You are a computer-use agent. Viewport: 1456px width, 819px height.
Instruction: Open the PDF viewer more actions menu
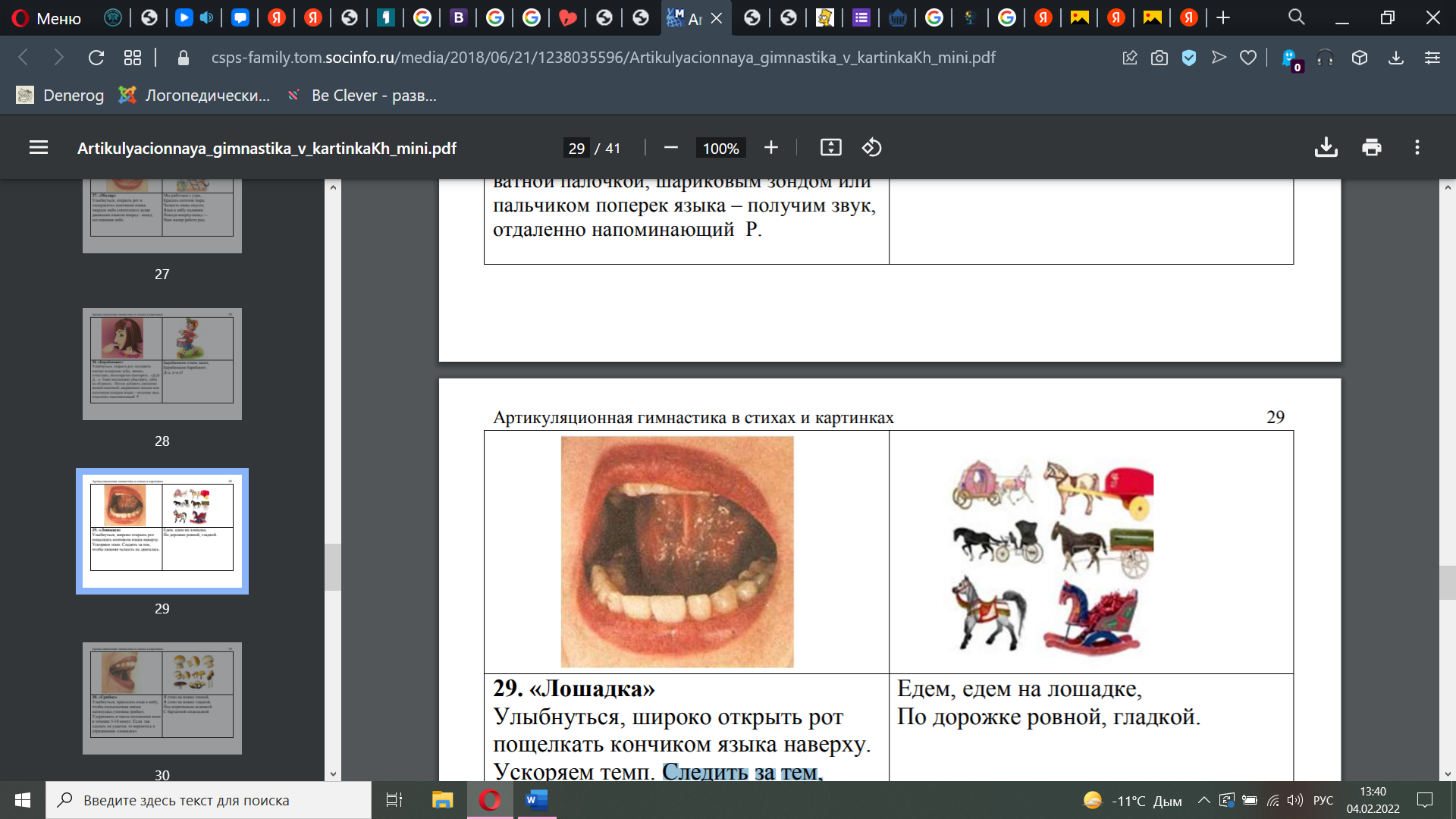click(1417, 148)
